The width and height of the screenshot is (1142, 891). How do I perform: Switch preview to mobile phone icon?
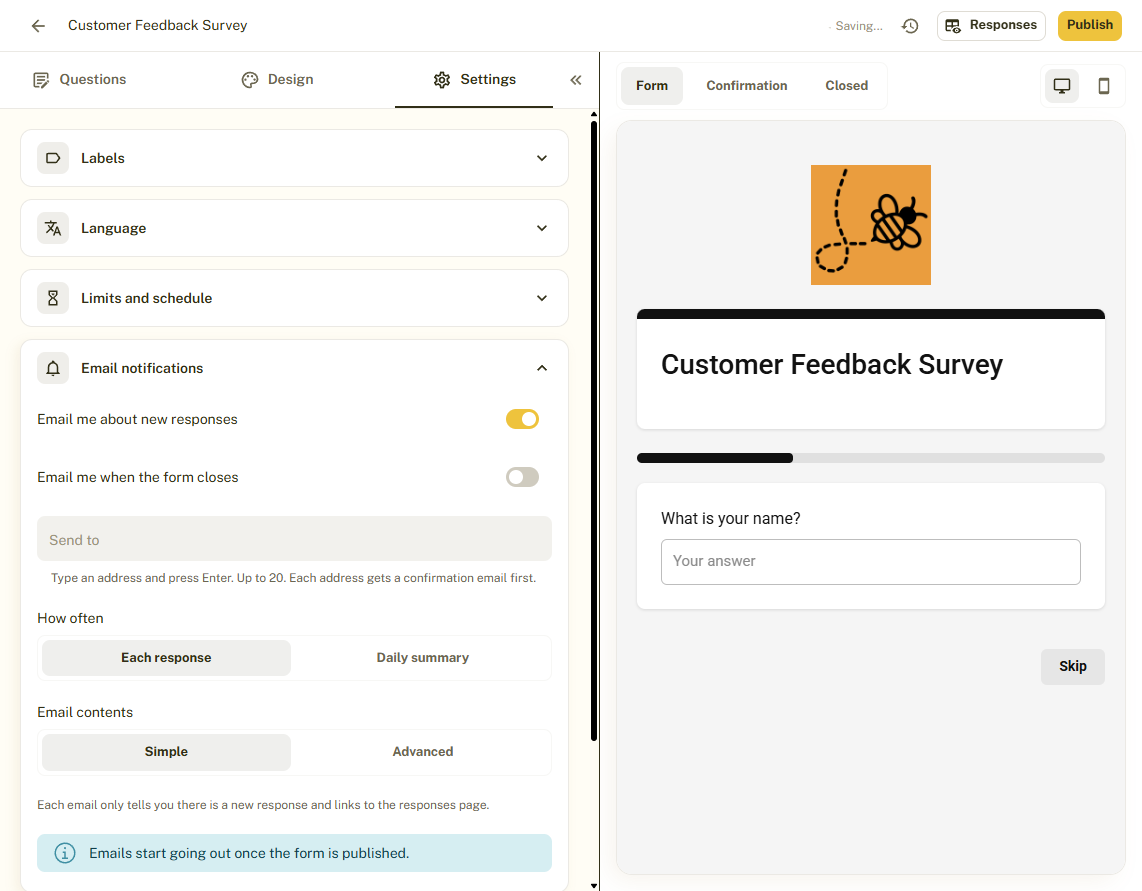click(x=1103, y=85)
